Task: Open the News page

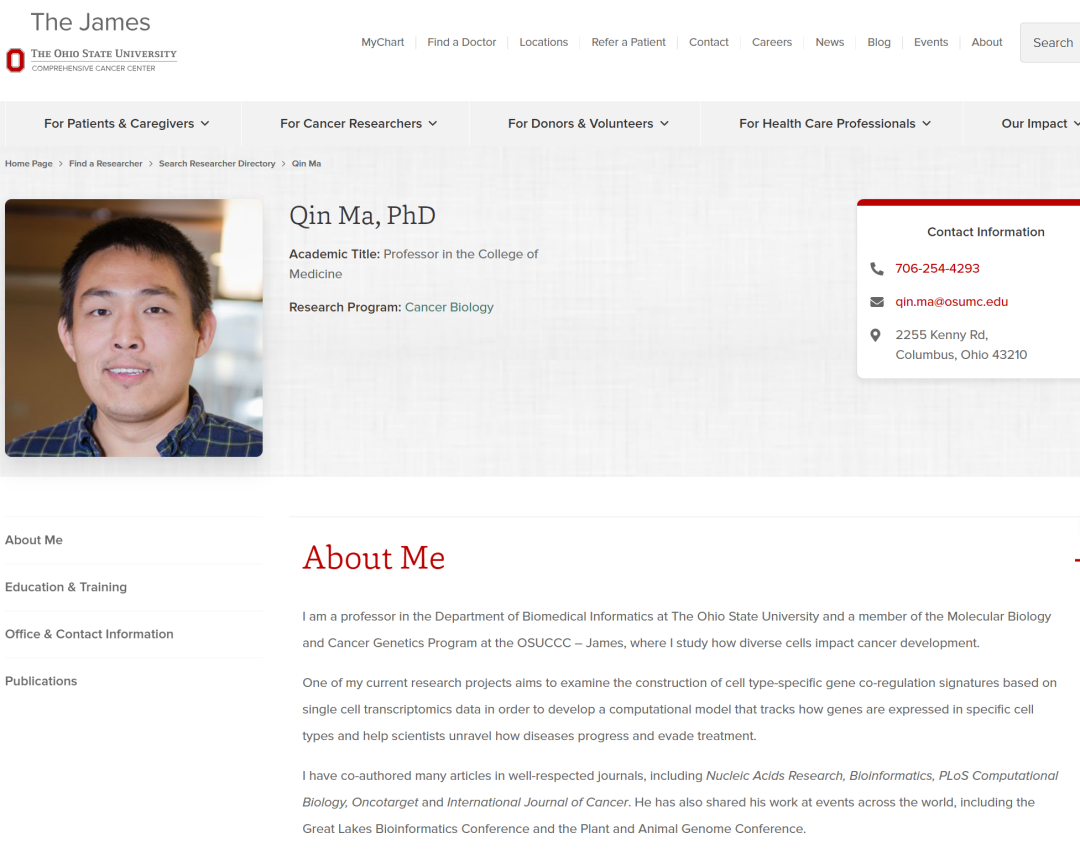Action: click(x=829, y=42)
